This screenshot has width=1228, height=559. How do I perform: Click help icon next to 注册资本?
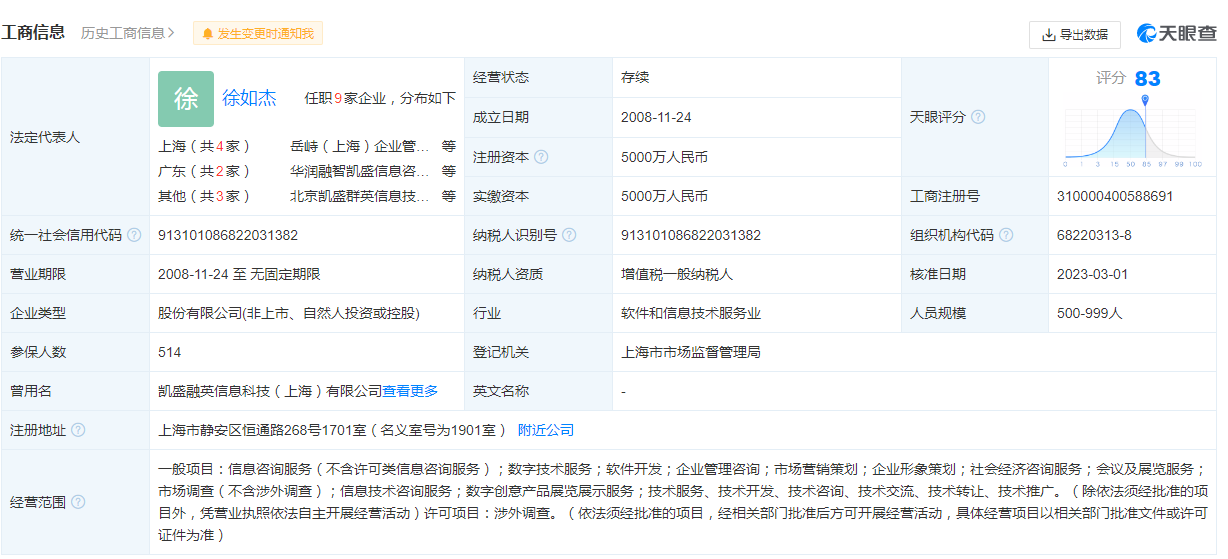tap(541, 157)
